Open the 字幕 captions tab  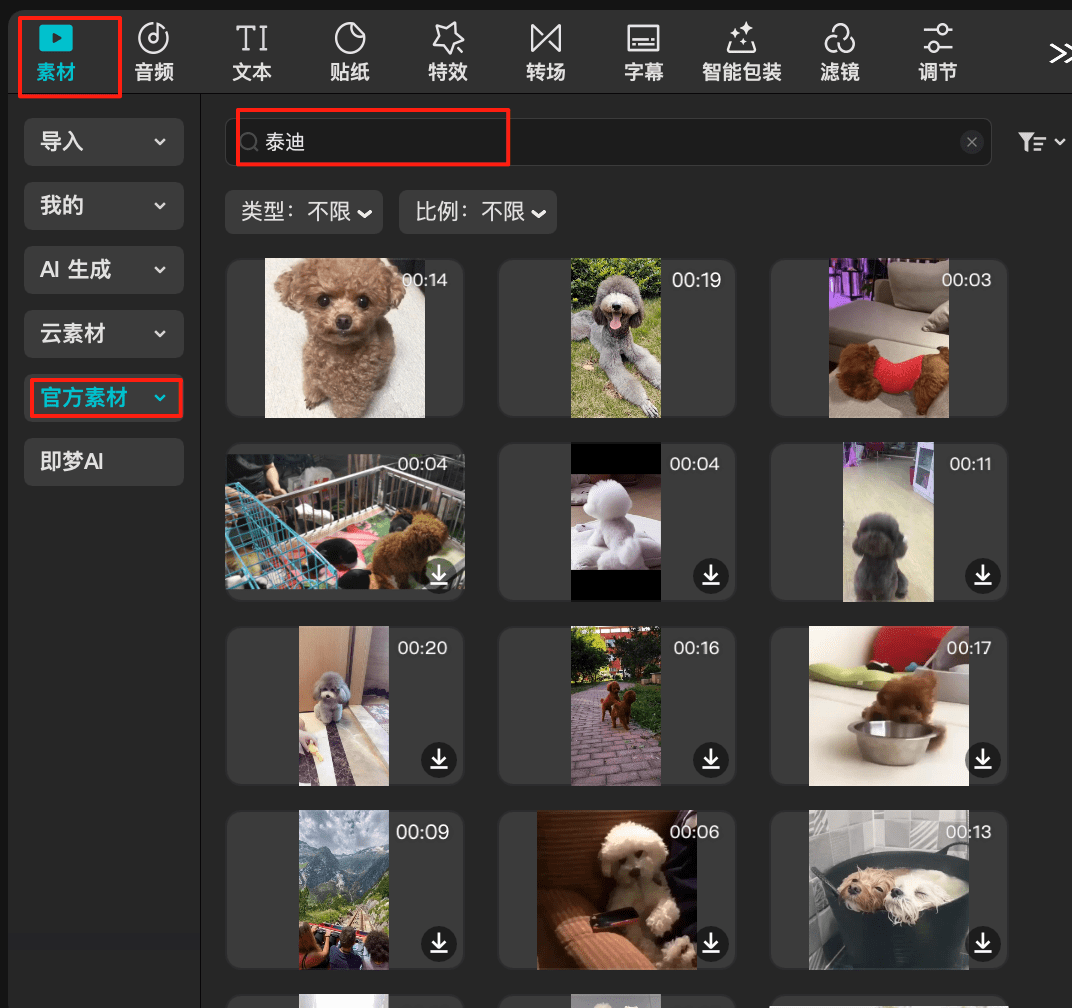point(643,53)
